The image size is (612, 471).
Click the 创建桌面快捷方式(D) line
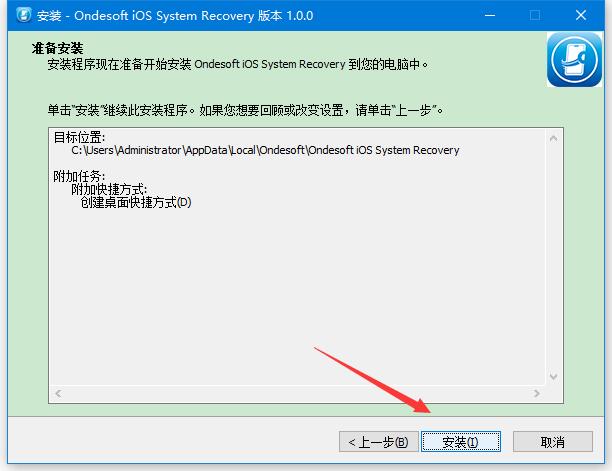[x=136, y=203]
